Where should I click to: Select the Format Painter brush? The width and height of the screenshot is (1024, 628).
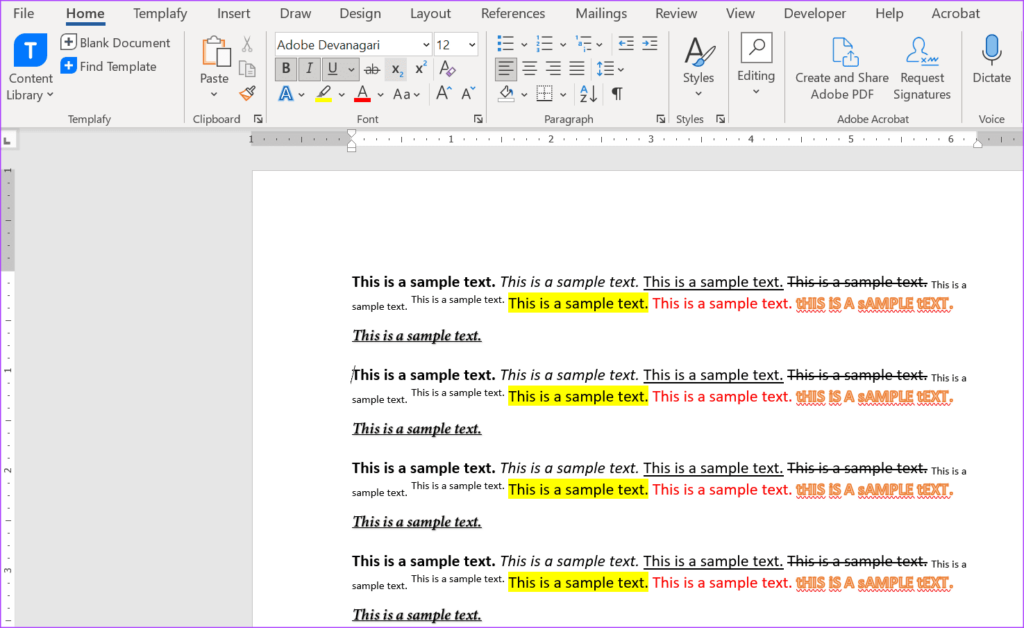point(247,93)
